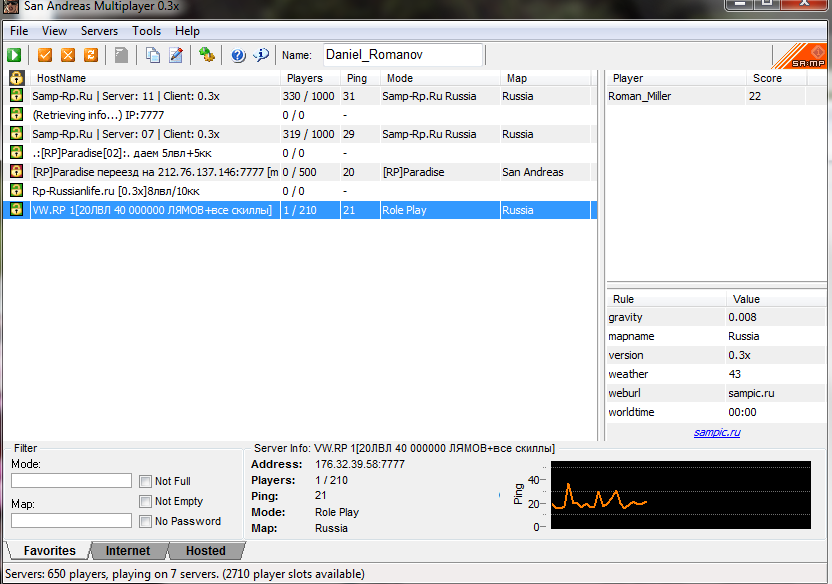Select Samp-Rp.Ru Server: 11 hostname
Viewport: 832px width, 584px height.
pos(126,96)
